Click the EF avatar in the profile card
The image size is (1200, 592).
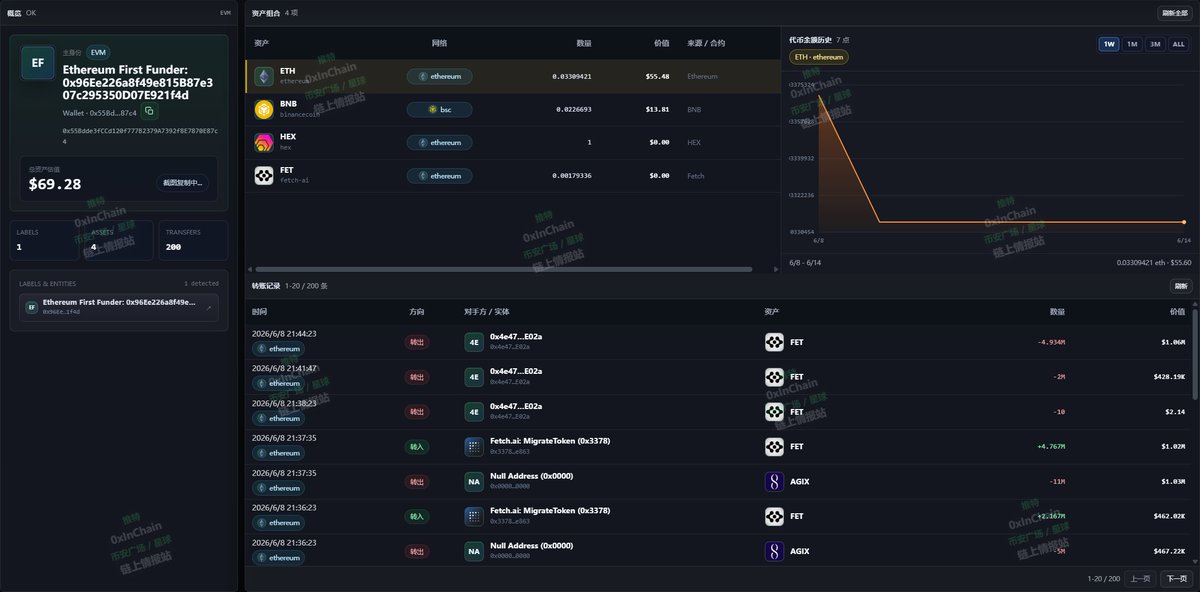pos(37,62)
